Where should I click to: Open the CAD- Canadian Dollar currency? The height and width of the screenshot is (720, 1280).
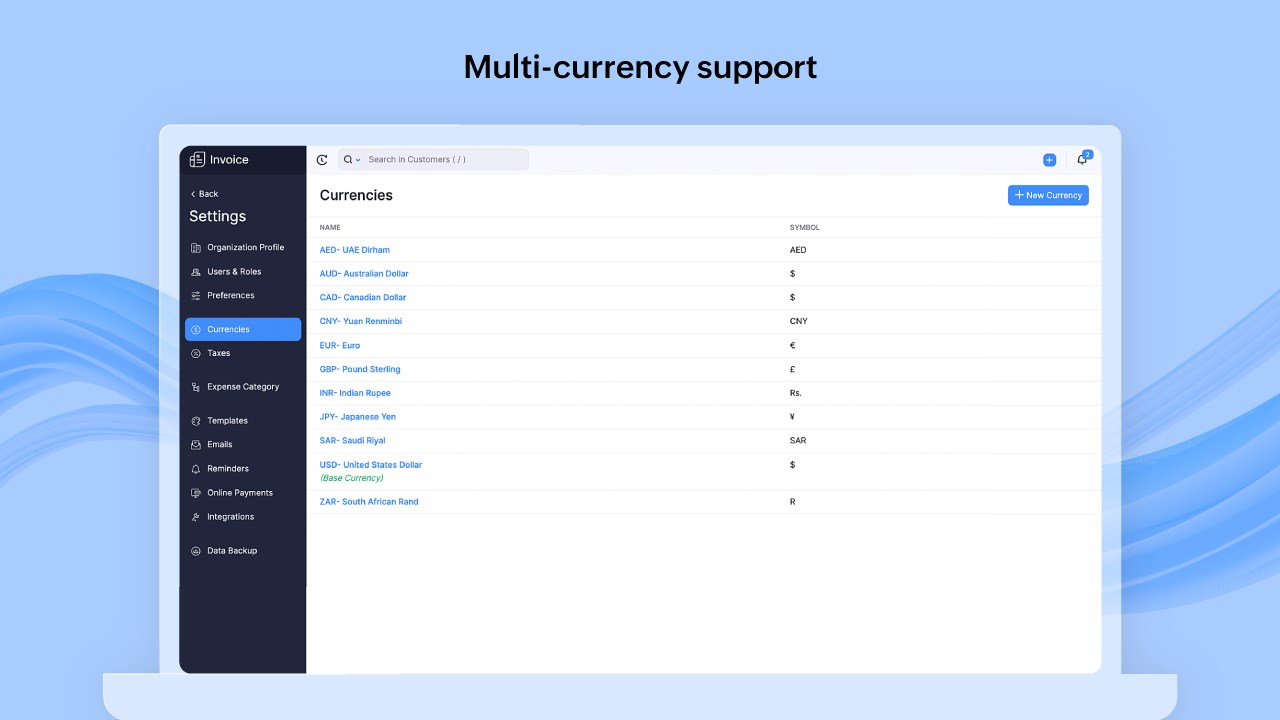pyautogui.click(x=363, y=298)
